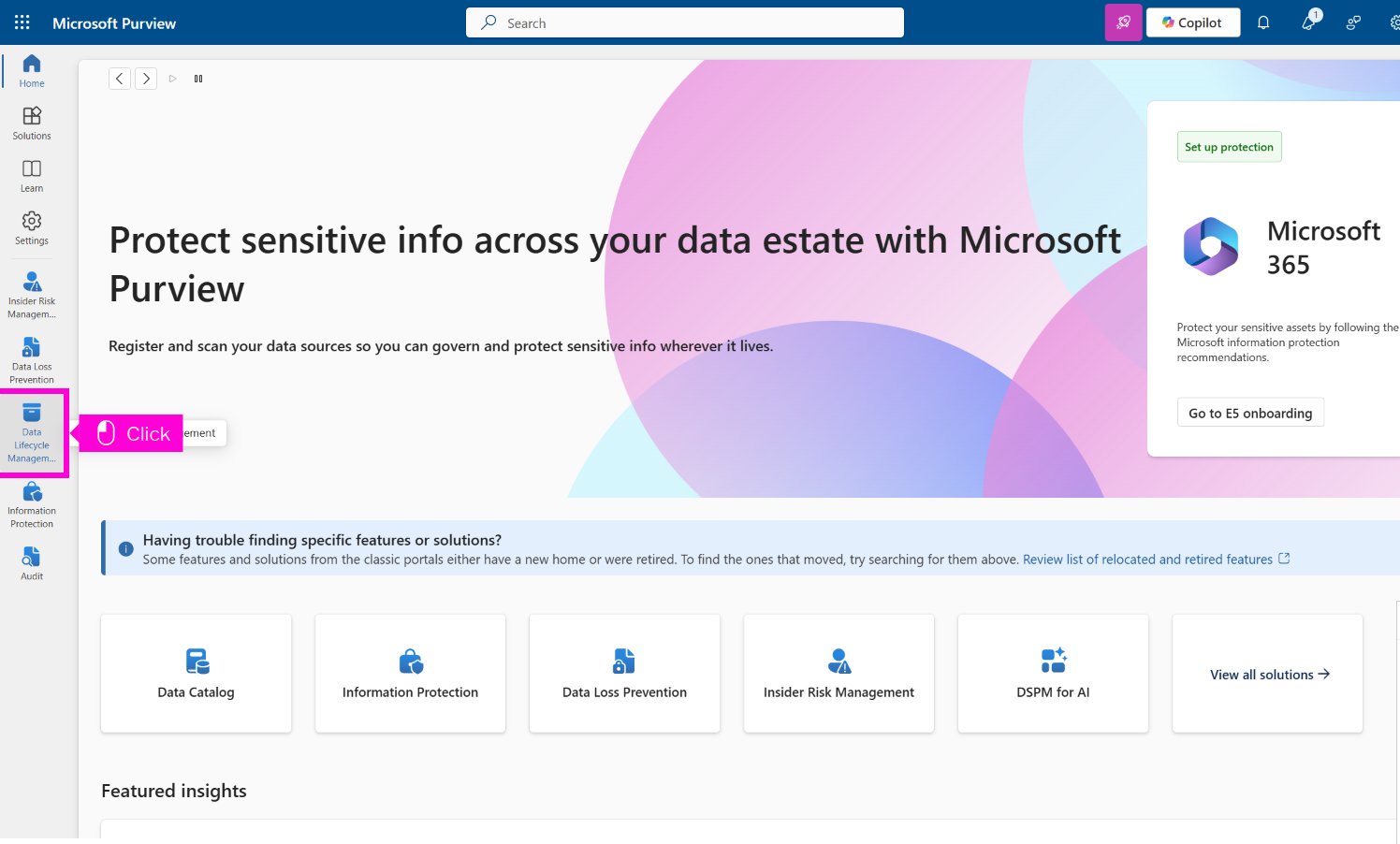Viewport: 1400px width, 844px height.
Task: Advance to next carousel slide
Action: pos(146,79)
